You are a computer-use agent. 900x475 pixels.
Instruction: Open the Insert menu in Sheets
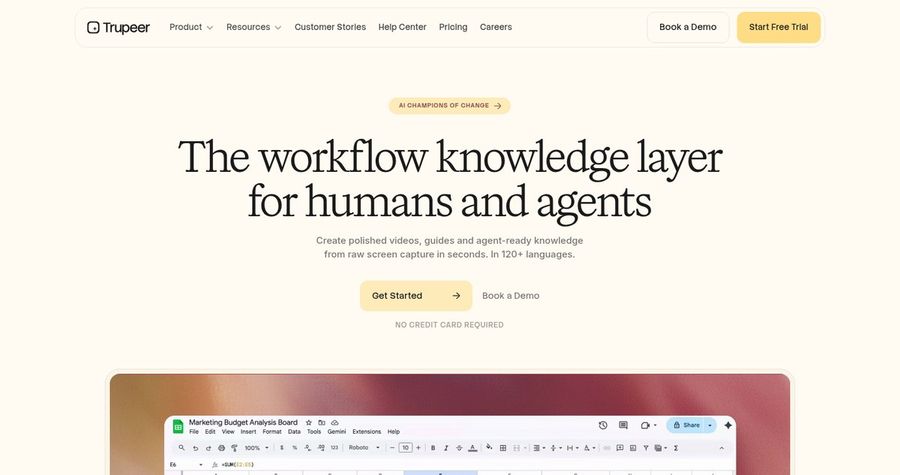click(249, 431)
